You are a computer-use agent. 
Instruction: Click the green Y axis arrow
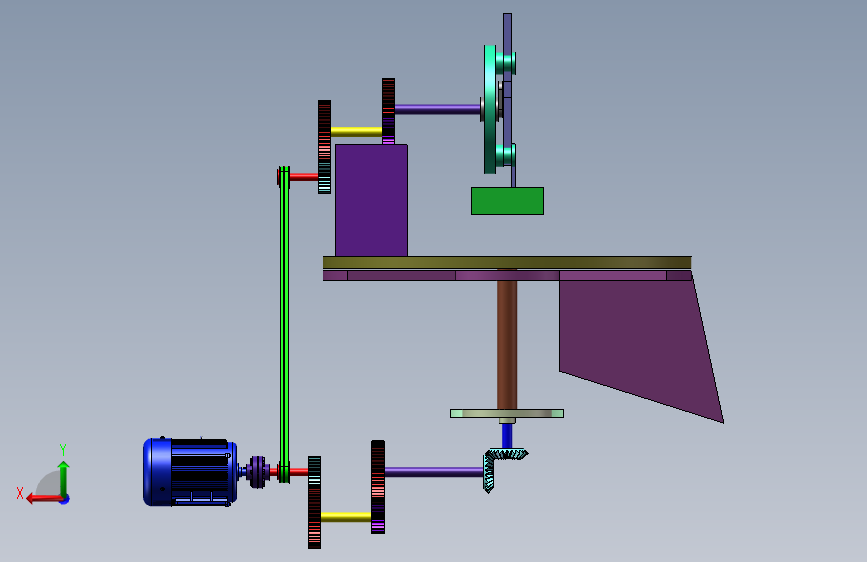click(x=64, y=479)
